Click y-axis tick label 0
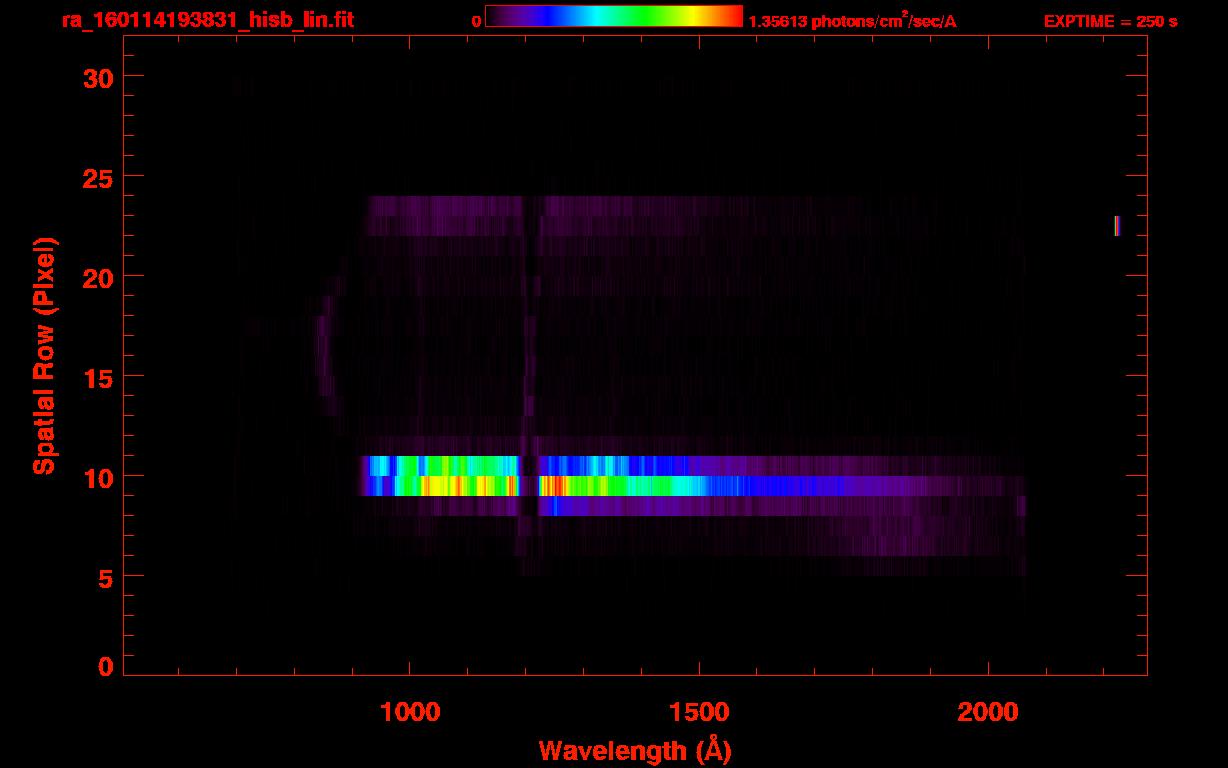The width and height of the screenshot is (1228, 768). coord(105,667)
